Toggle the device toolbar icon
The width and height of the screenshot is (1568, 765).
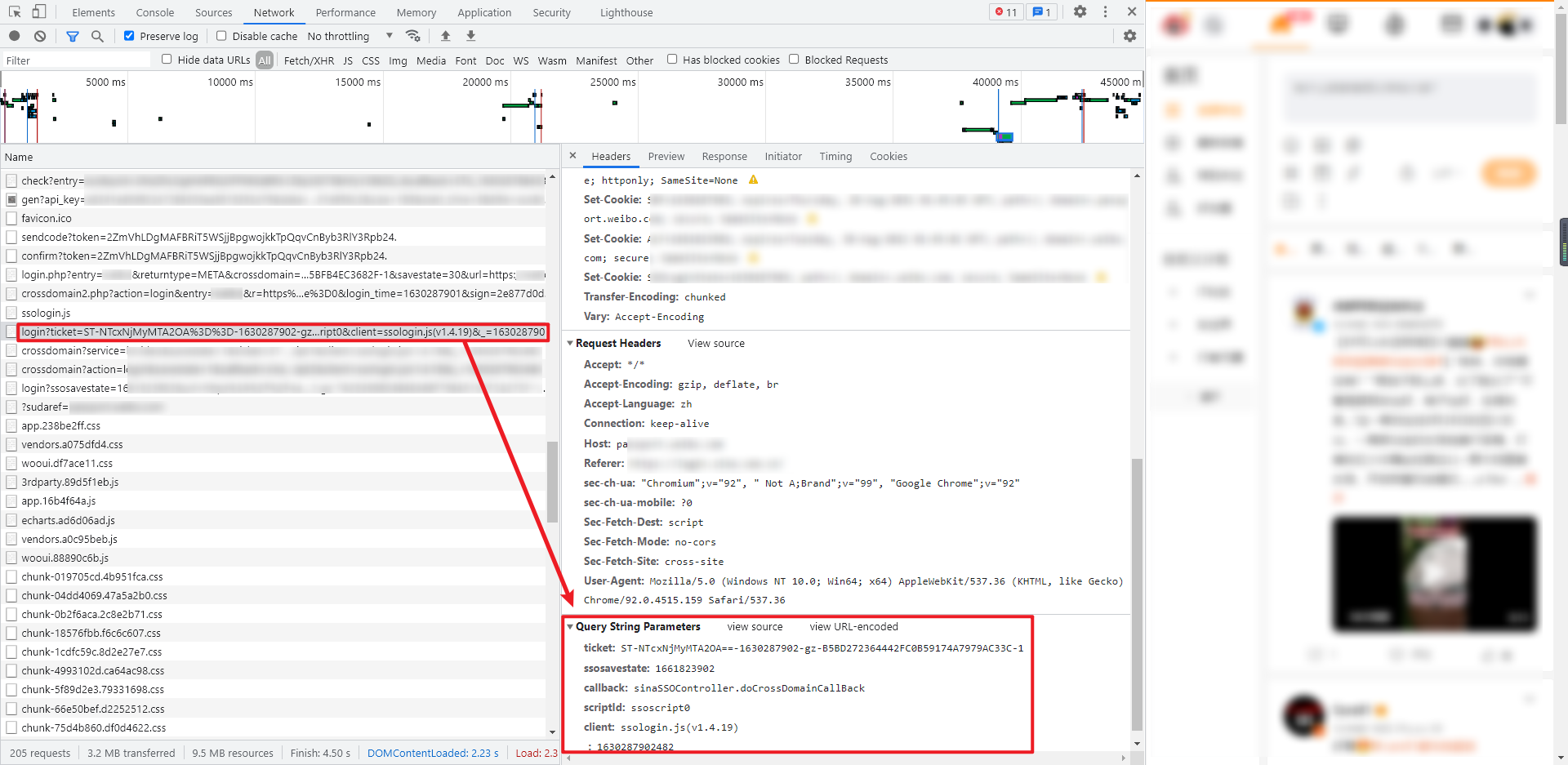point(38,12)
